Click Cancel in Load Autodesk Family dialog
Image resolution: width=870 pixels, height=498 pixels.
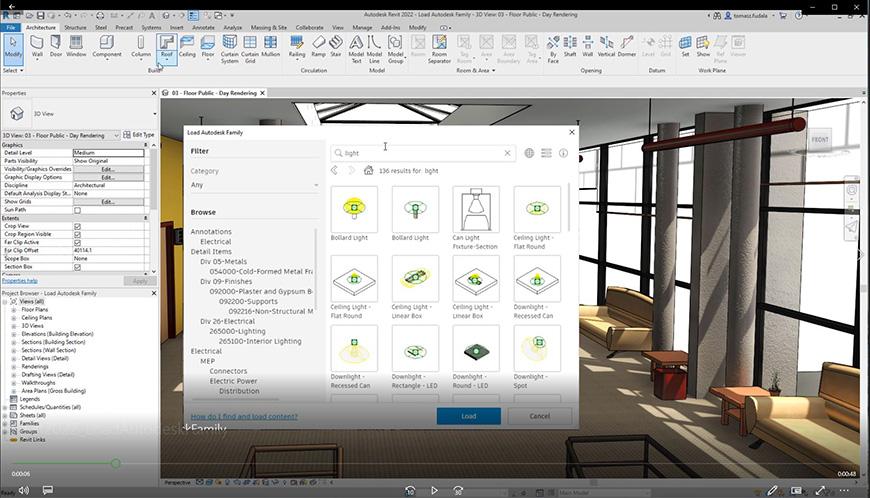tap(539, 416)
